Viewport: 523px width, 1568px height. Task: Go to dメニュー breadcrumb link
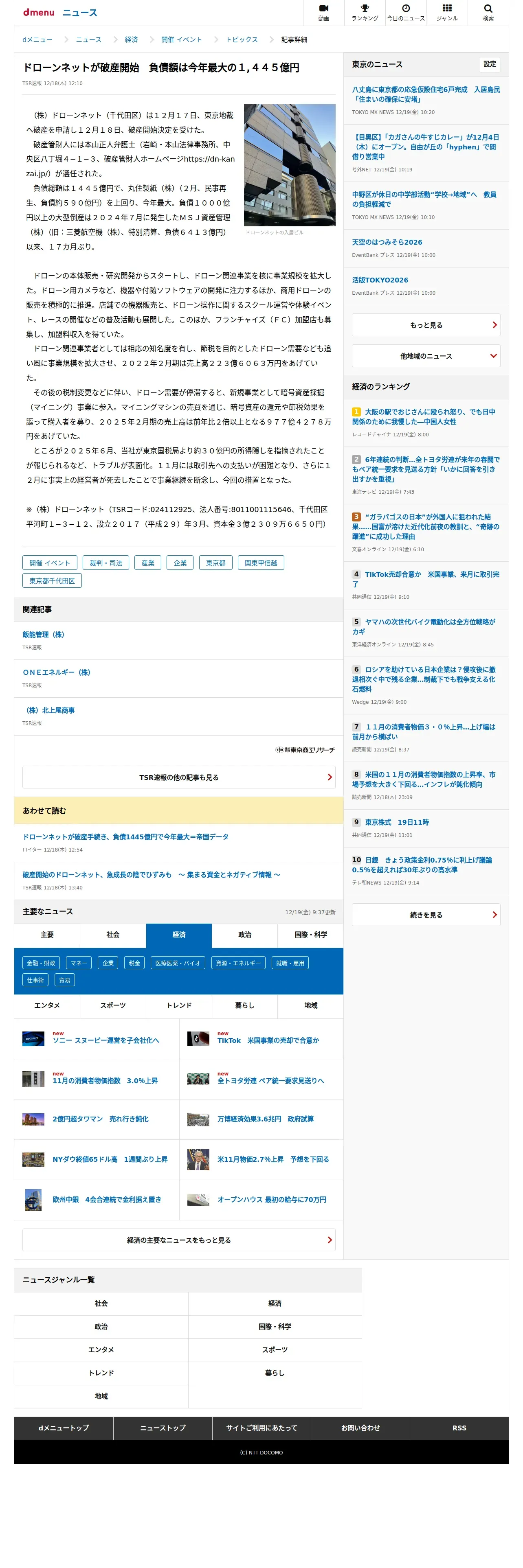tap(37, 39)
